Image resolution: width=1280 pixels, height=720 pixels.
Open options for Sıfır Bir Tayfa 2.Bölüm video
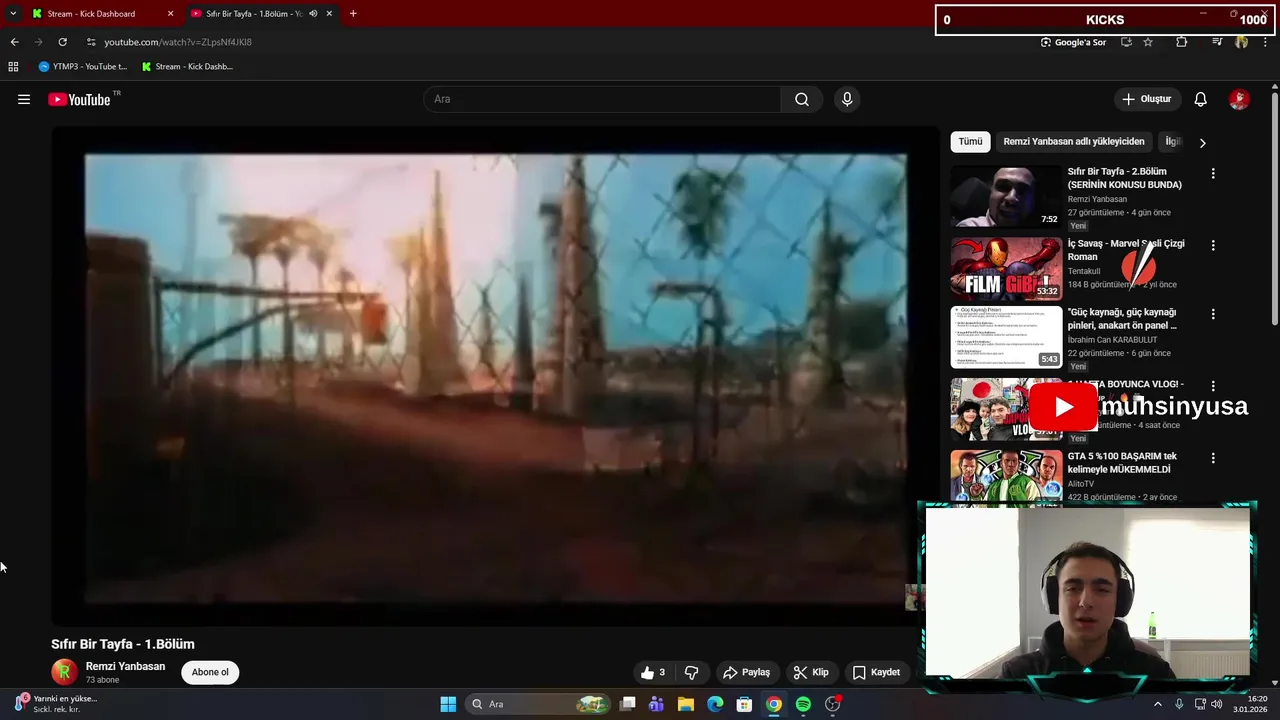(1213, 173)
